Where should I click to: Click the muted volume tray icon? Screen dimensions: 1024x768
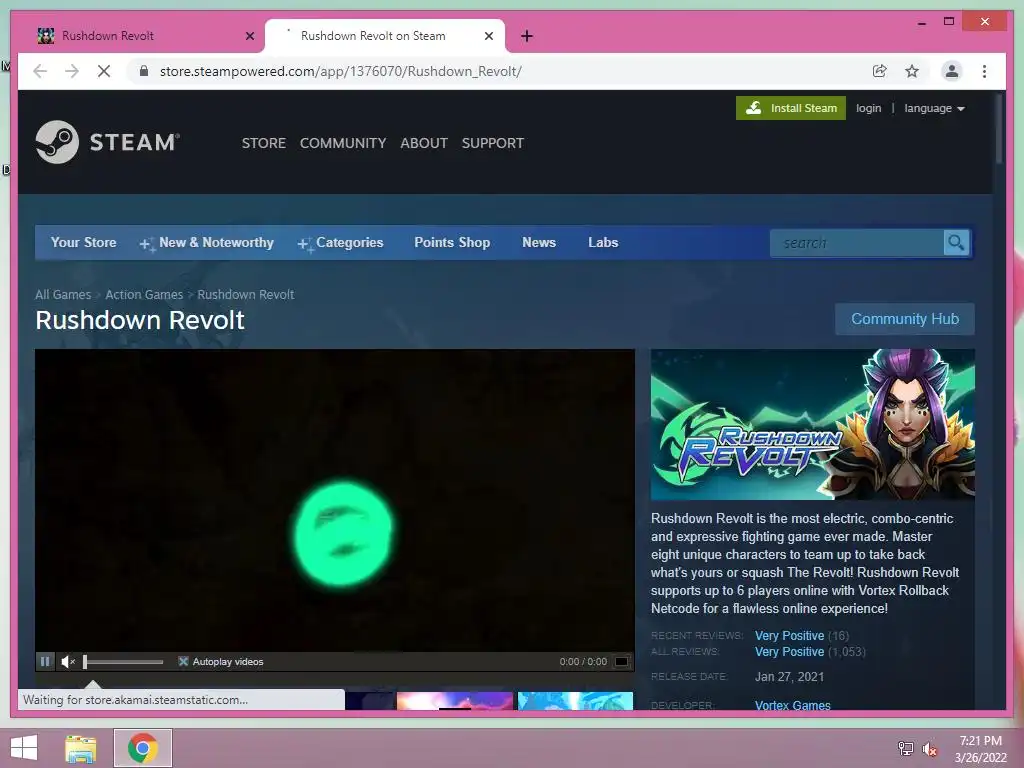pyautogui.click(x=929, y=749)
